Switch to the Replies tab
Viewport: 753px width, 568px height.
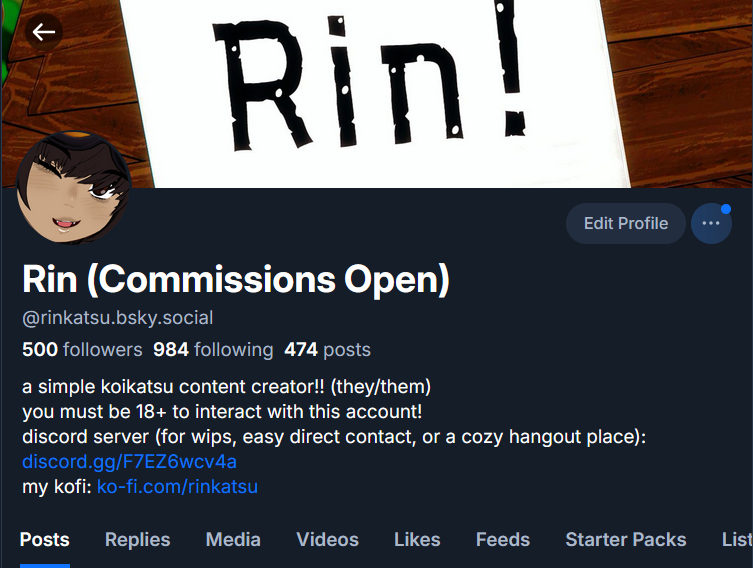coord(137,540)
